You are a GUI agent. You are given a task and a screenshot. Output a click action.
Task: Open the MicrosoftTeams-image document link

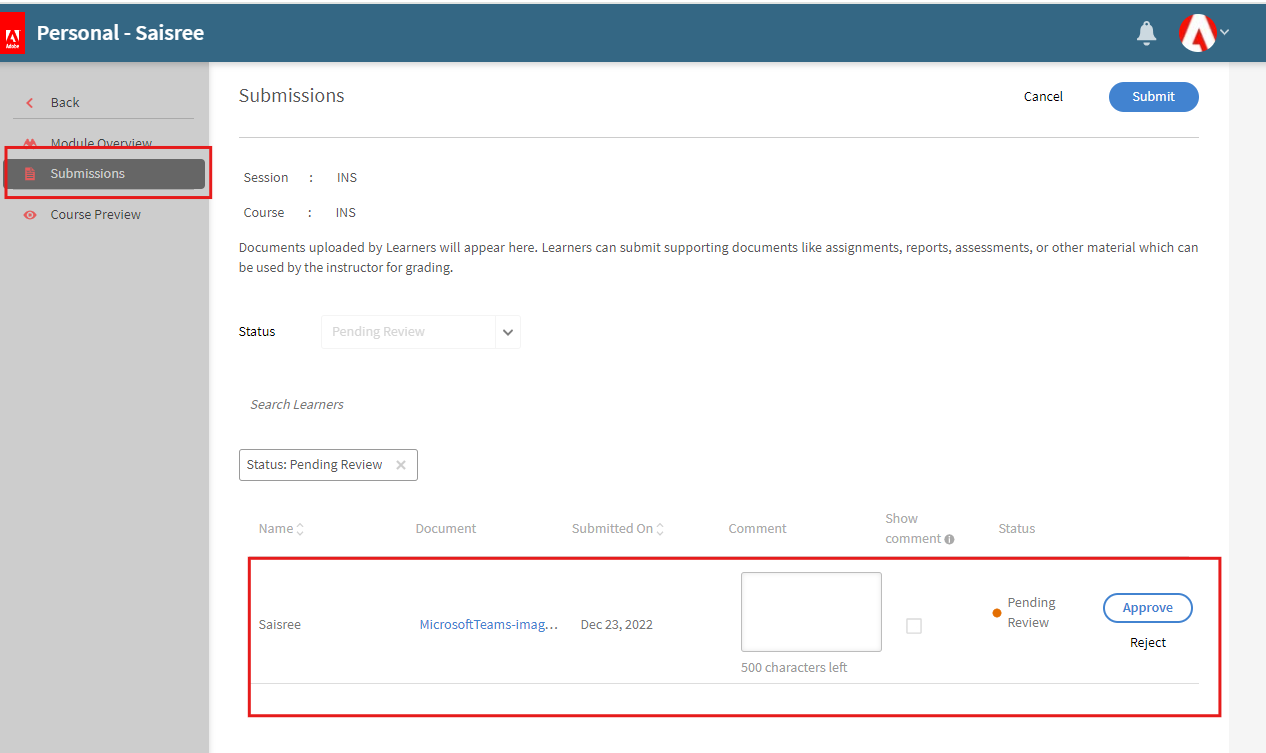[x=488, y=625]
